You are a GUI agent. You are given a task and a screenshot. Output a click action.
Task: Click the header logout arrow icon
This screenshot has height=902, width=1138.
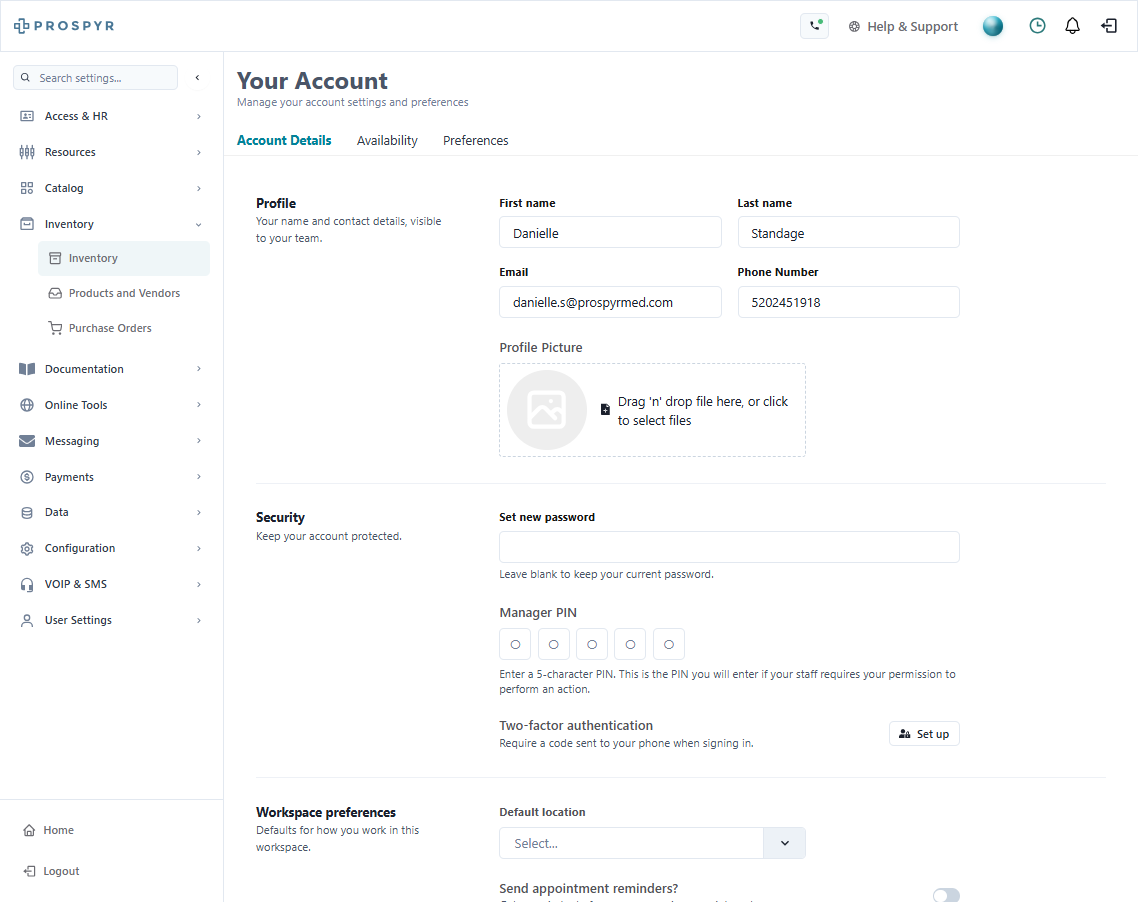(x=1108, y=26)
